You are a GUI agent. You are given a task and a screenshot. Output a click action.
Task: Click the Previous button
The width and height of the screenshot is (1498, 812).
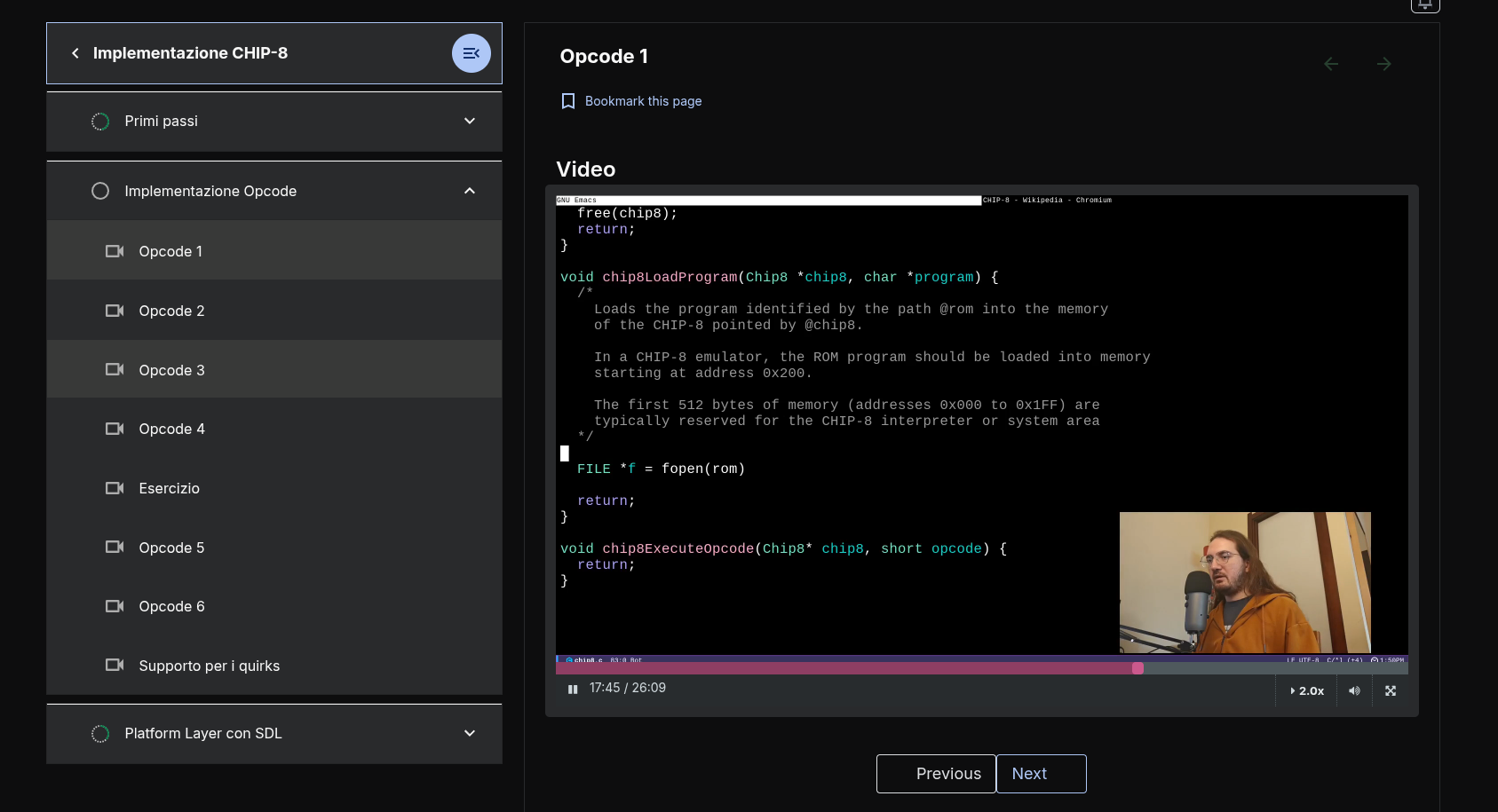point(936,774)
